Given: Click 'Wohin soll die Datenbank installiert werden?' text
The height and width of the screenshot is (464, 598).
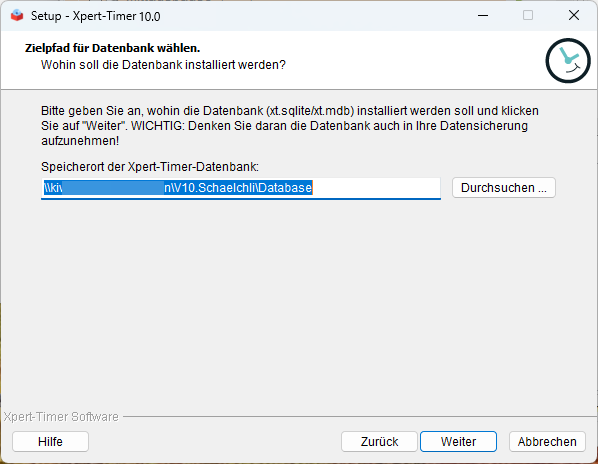Looking at the screenshot, I should (163, 65).
